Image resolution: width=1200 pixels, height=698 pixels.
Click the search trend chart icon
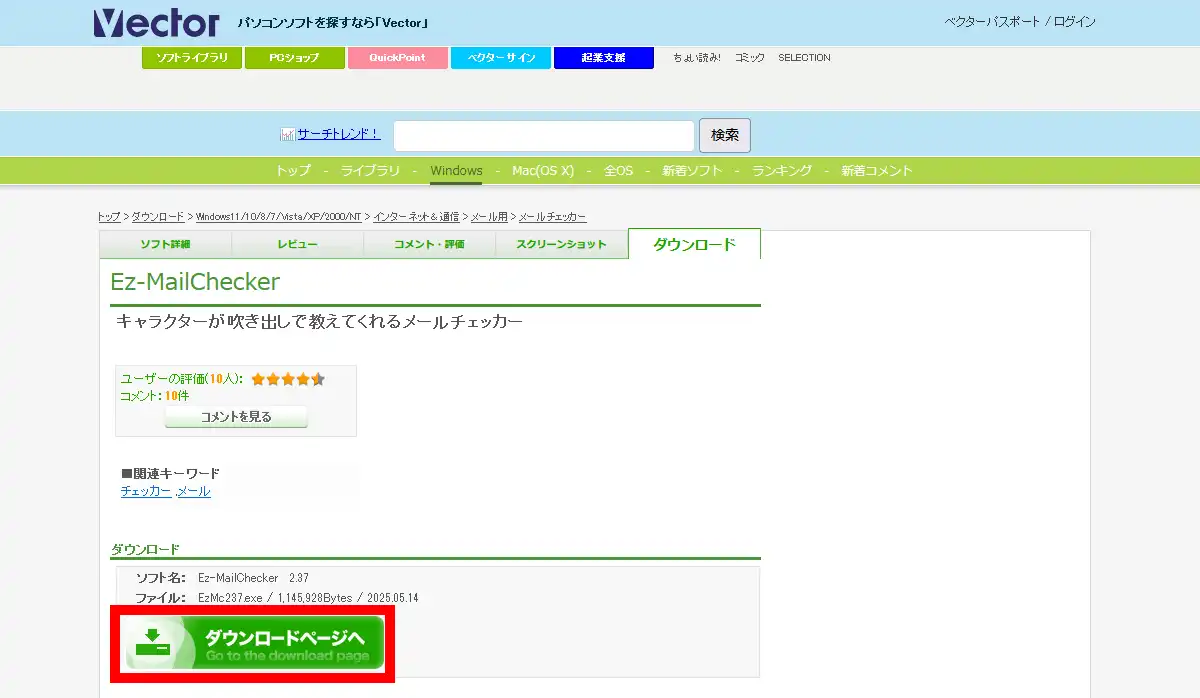pos(288,134)
